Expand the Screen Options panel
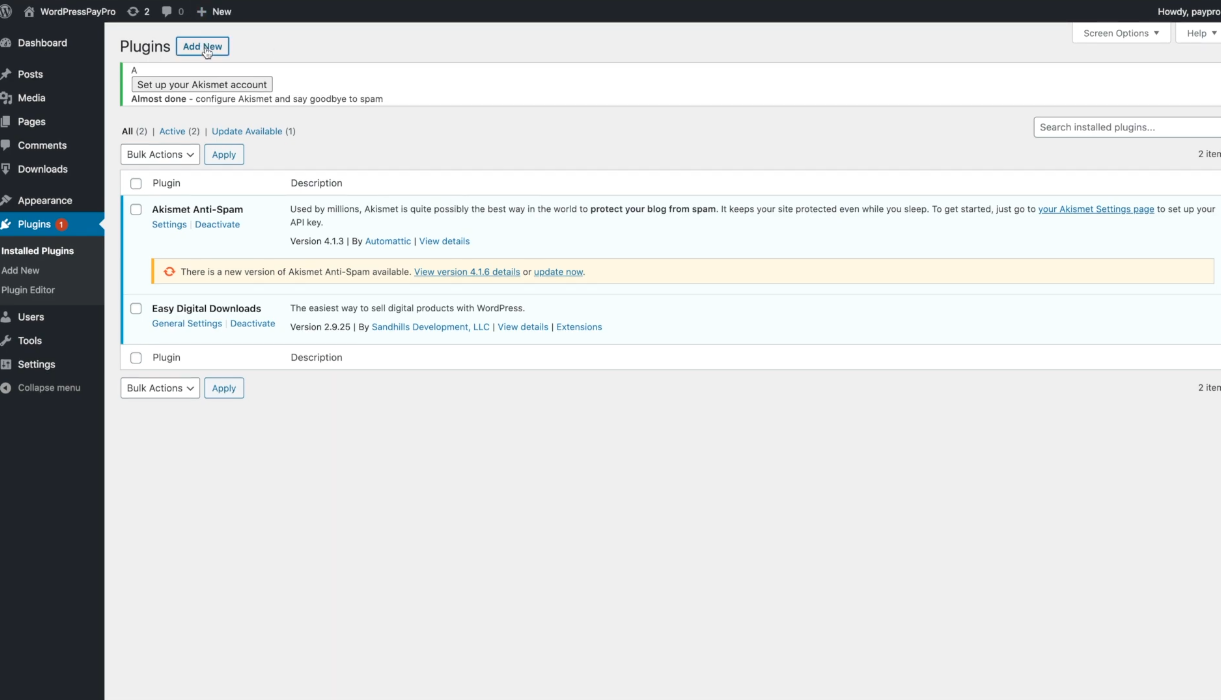The width and height of the screenshot is (1221, 700). pos(1121,33)
